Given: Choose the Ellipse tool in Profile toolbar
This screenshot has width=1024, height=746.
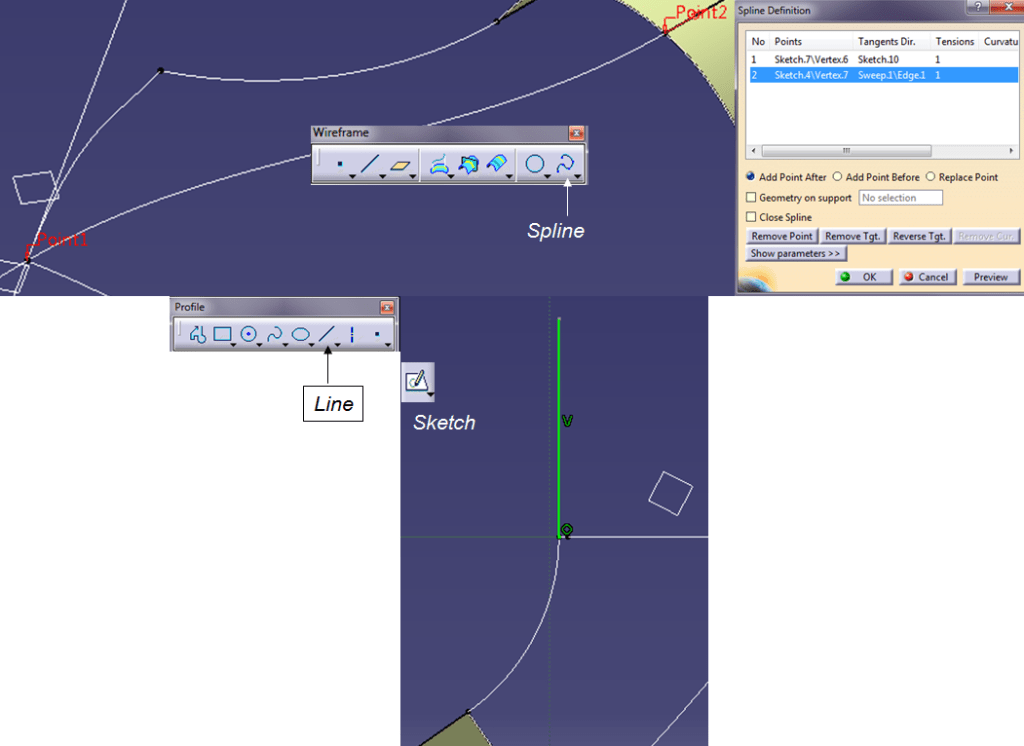Looking at the screenshot, I should [x=300, y=335].
